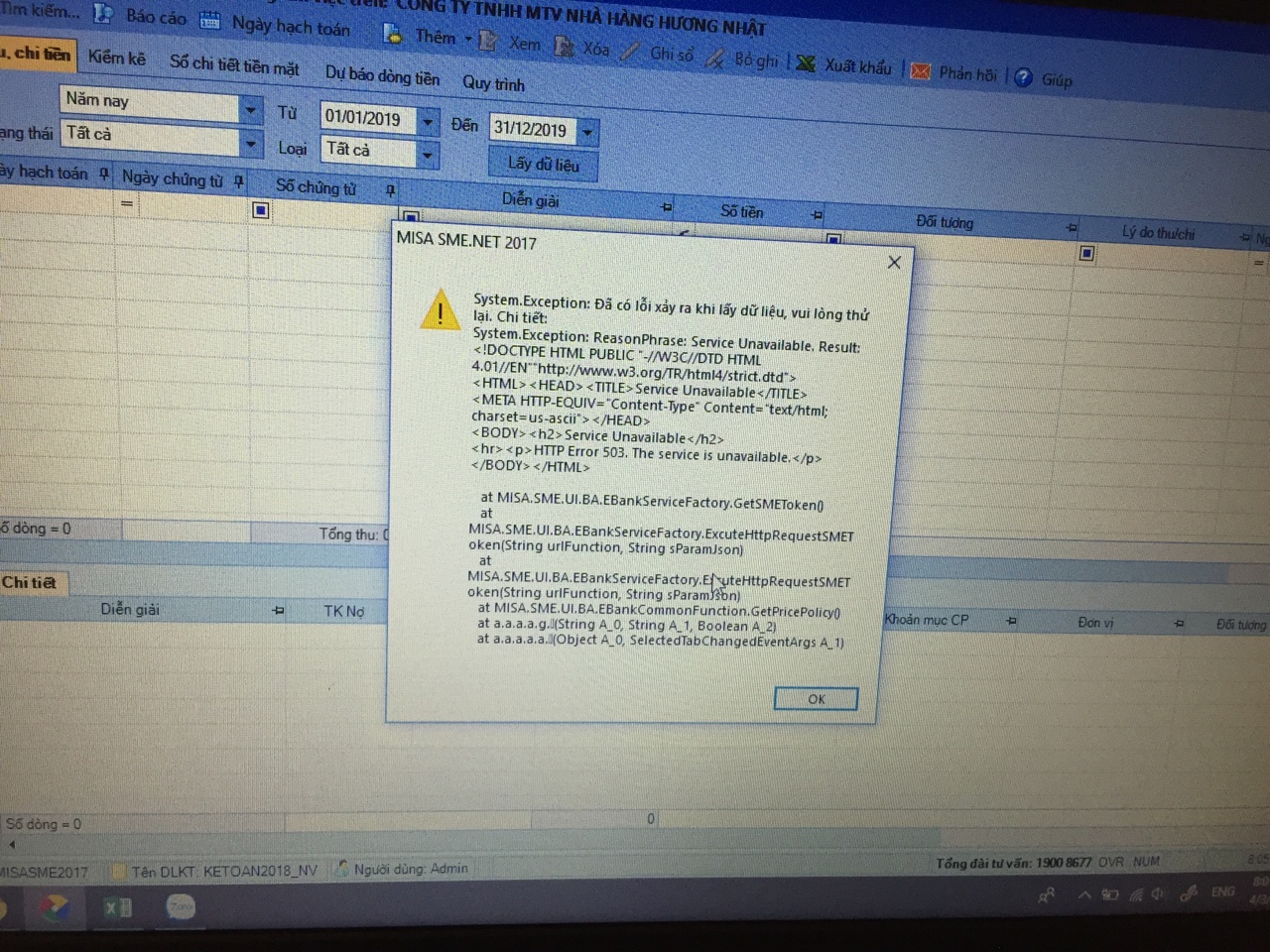Open the Thêm dropdown arrow
This screenshot has width=1270, height=952.
(468, 40)
